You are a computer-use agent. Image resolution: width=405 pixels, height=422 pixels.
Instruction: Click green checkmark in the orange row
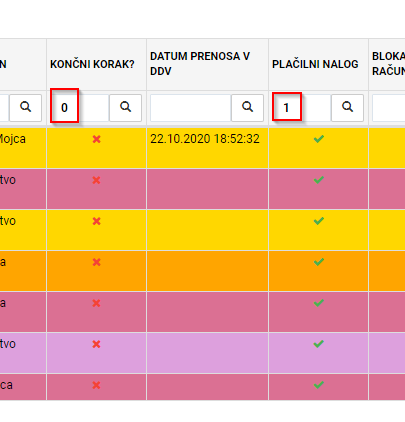point(319,262)
